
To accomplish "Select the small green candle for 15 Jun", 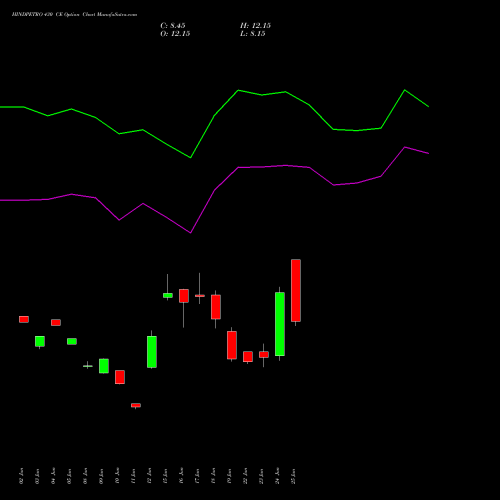I will point(168,295).
